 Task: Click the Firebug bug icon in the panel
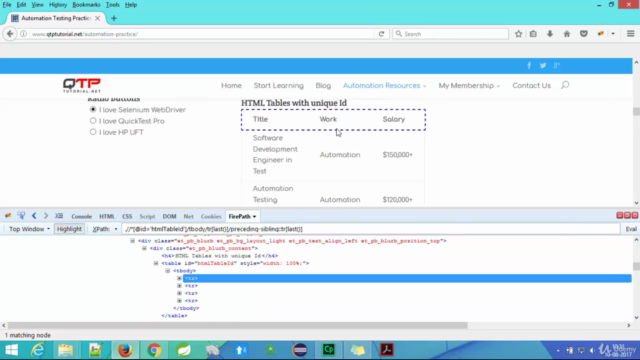[x=8, y=216]
